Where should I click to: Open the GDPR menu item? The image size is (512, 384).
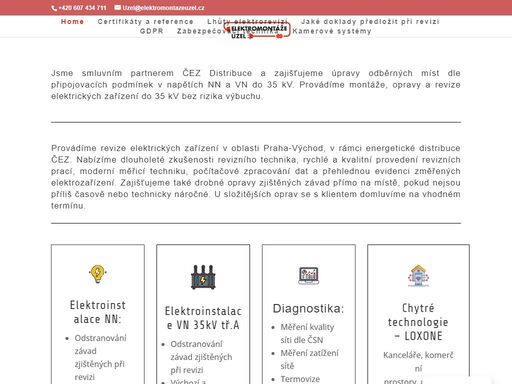152,31
